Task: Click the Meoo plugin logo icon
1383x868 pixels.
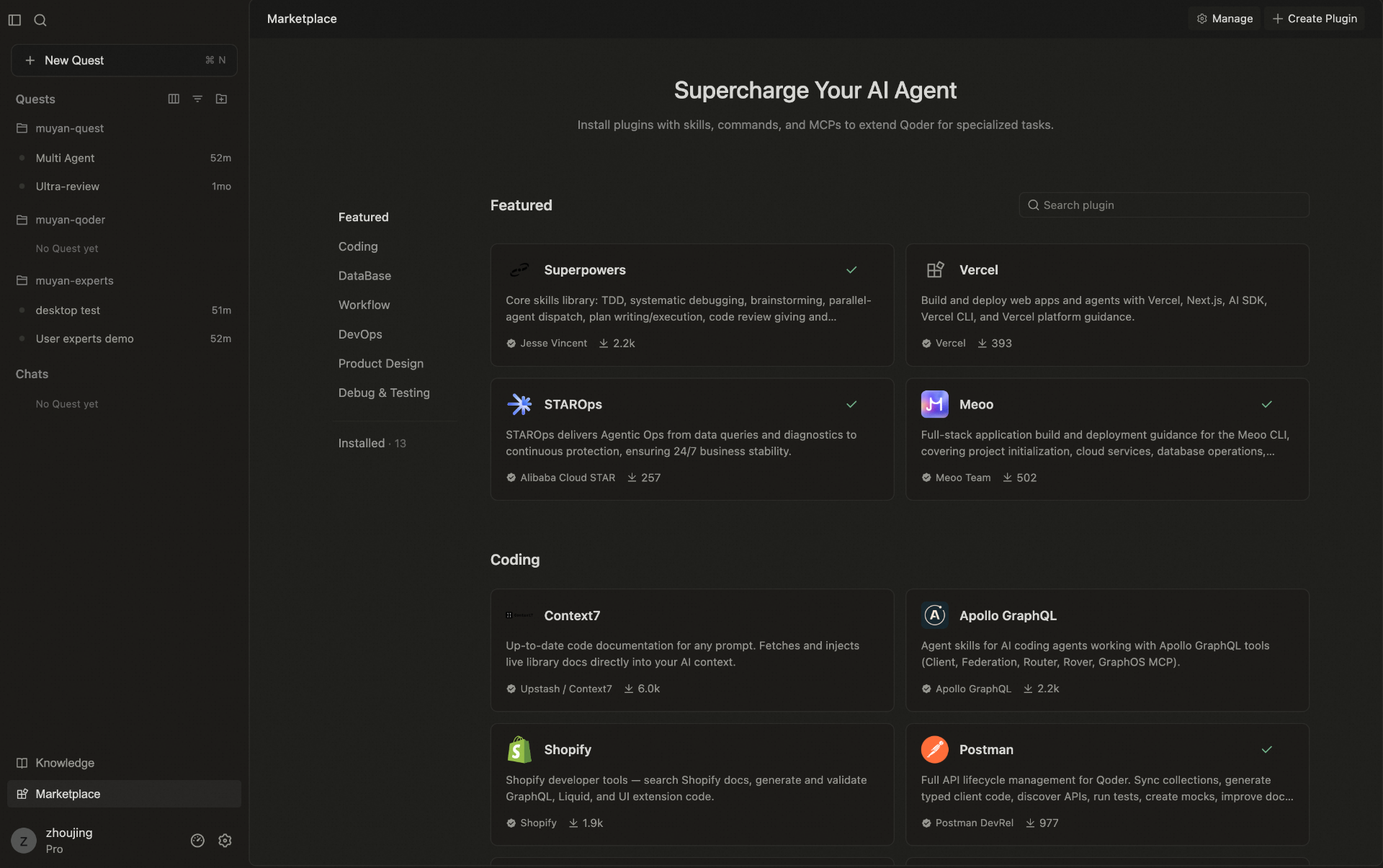Action: point(935,404)
